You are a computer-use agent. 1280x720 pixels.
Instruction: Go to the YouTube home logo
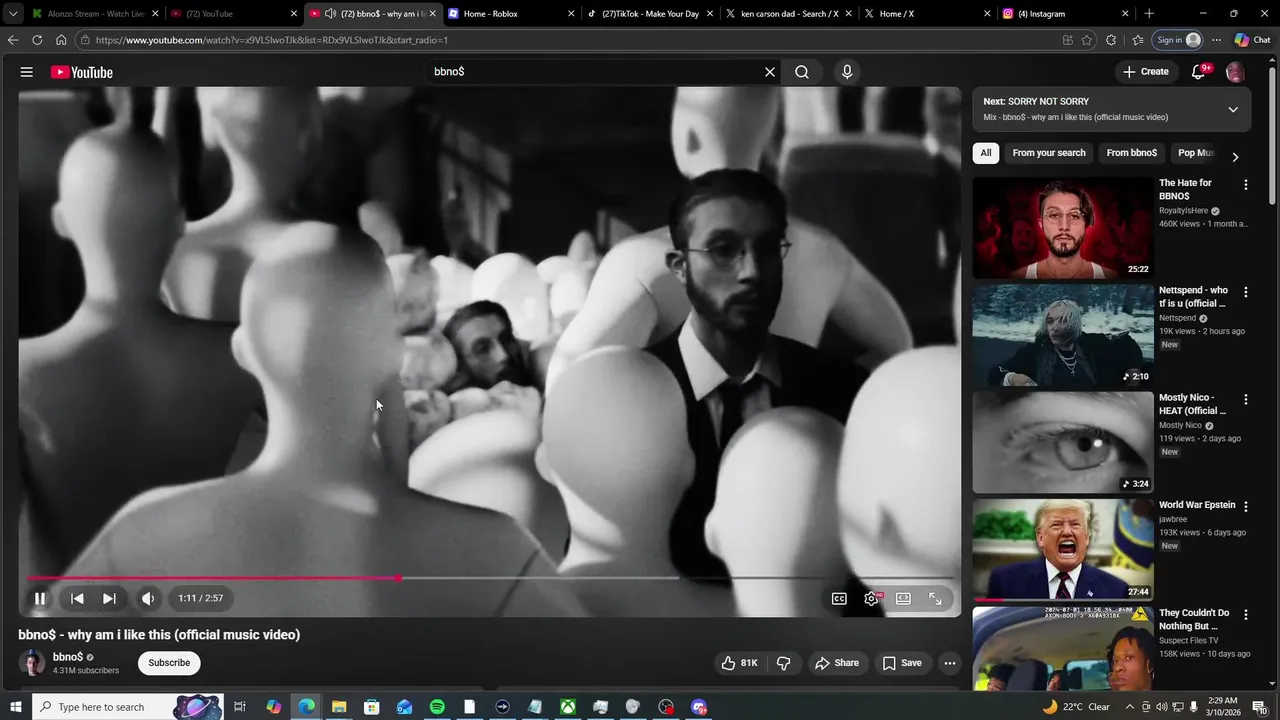82,72
